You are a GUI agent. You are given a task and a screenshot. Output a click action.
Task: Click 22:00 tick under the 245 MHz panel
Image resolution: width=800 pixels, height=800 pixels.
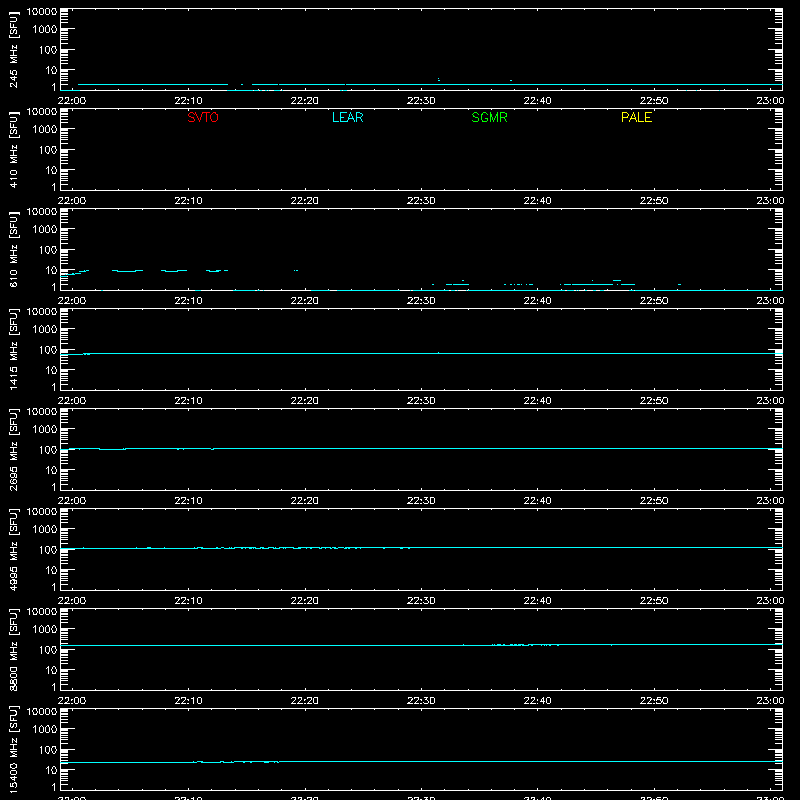point(72,101)
